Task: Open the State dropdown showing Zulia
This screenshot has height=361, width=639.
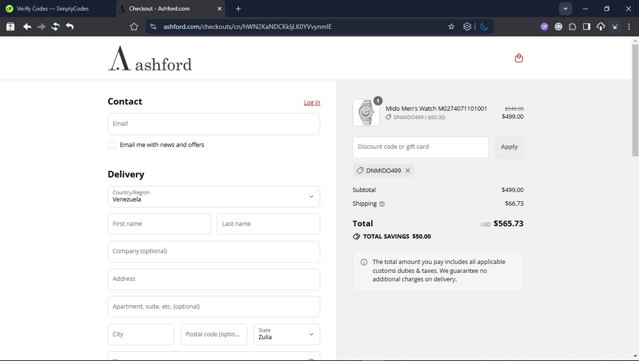Action: (x=286, y=334)
